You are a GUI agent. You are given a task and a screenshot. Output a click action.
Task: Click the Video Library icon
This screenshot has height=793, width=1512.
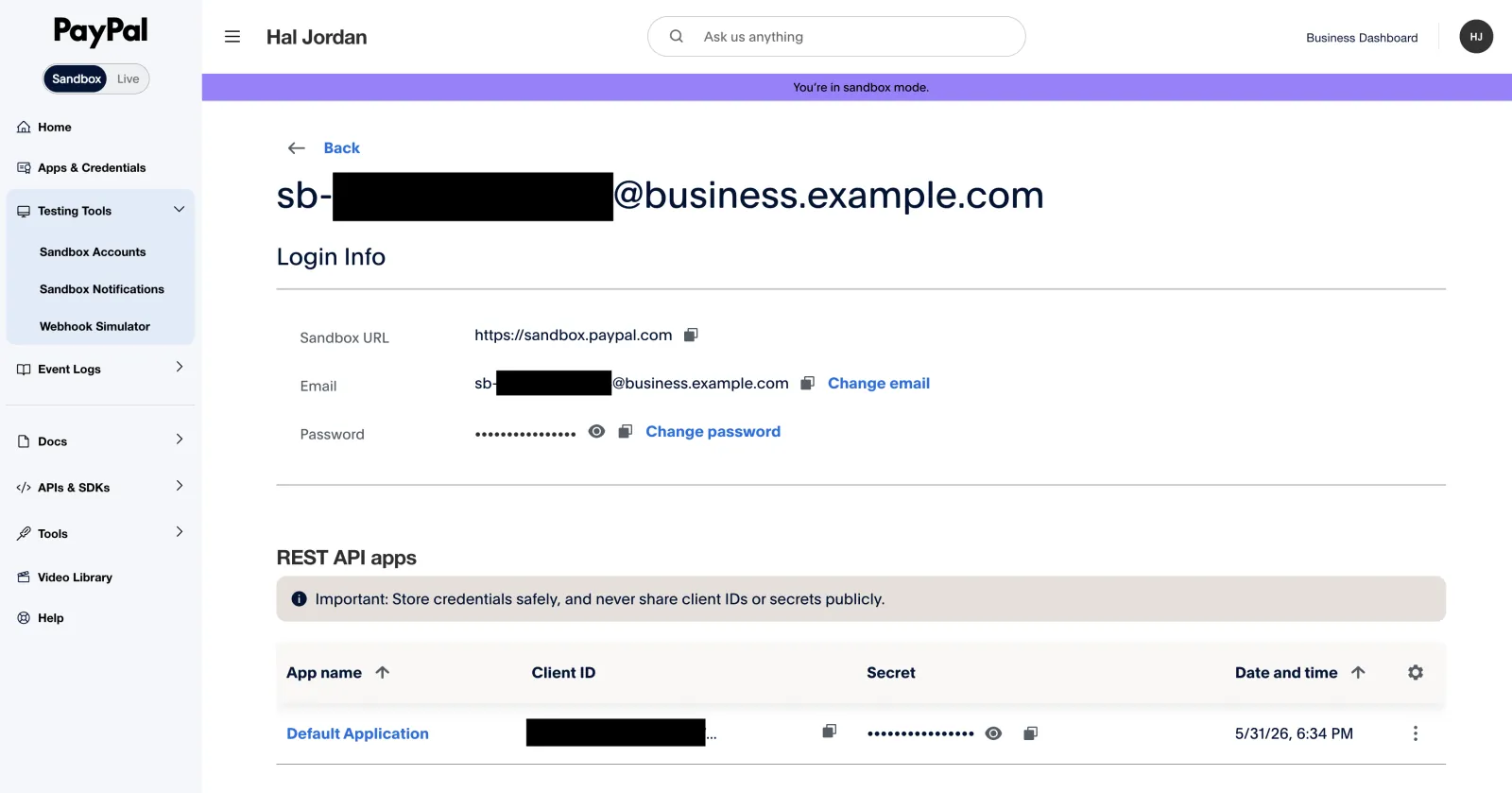(24, 577)
